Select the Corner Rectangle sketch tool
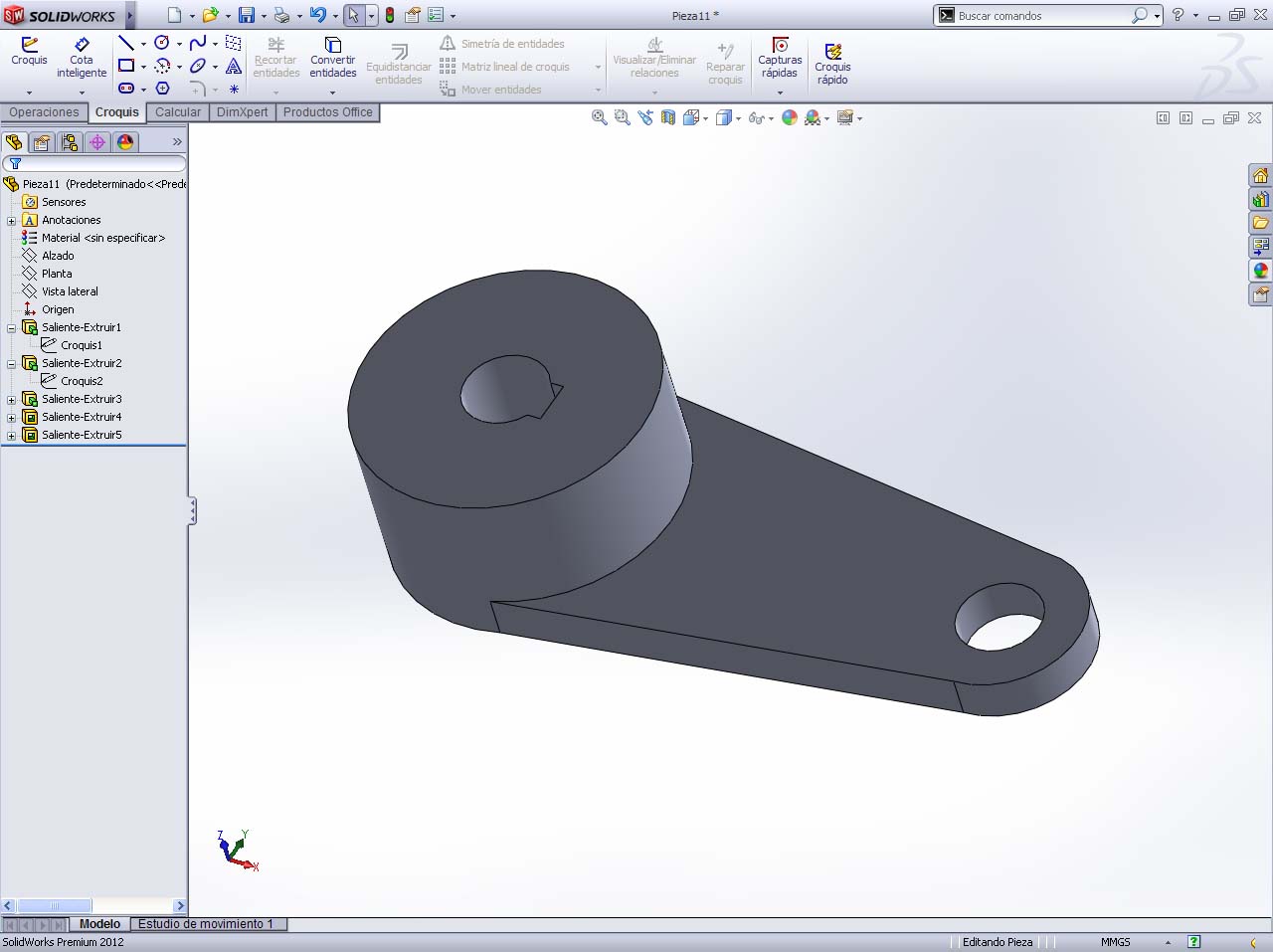The image size is (1273, 952). 126,66
